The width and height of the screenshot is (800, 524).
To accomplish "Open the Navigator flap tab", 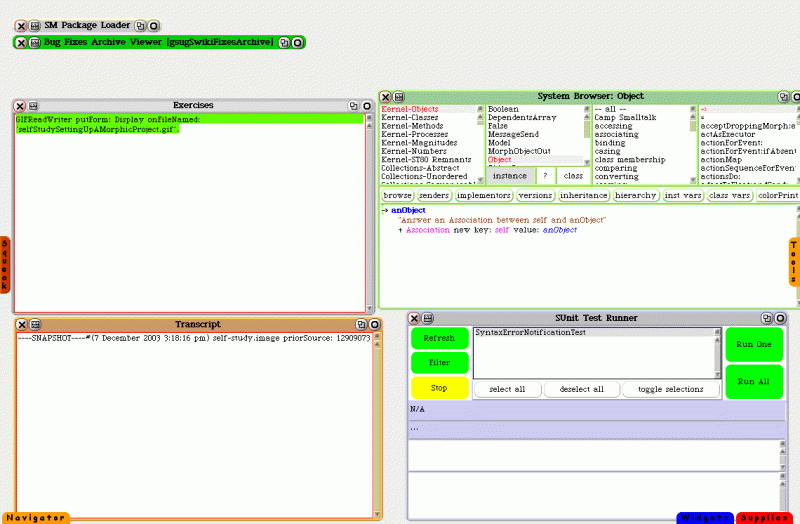I will (x=36, y=518).
